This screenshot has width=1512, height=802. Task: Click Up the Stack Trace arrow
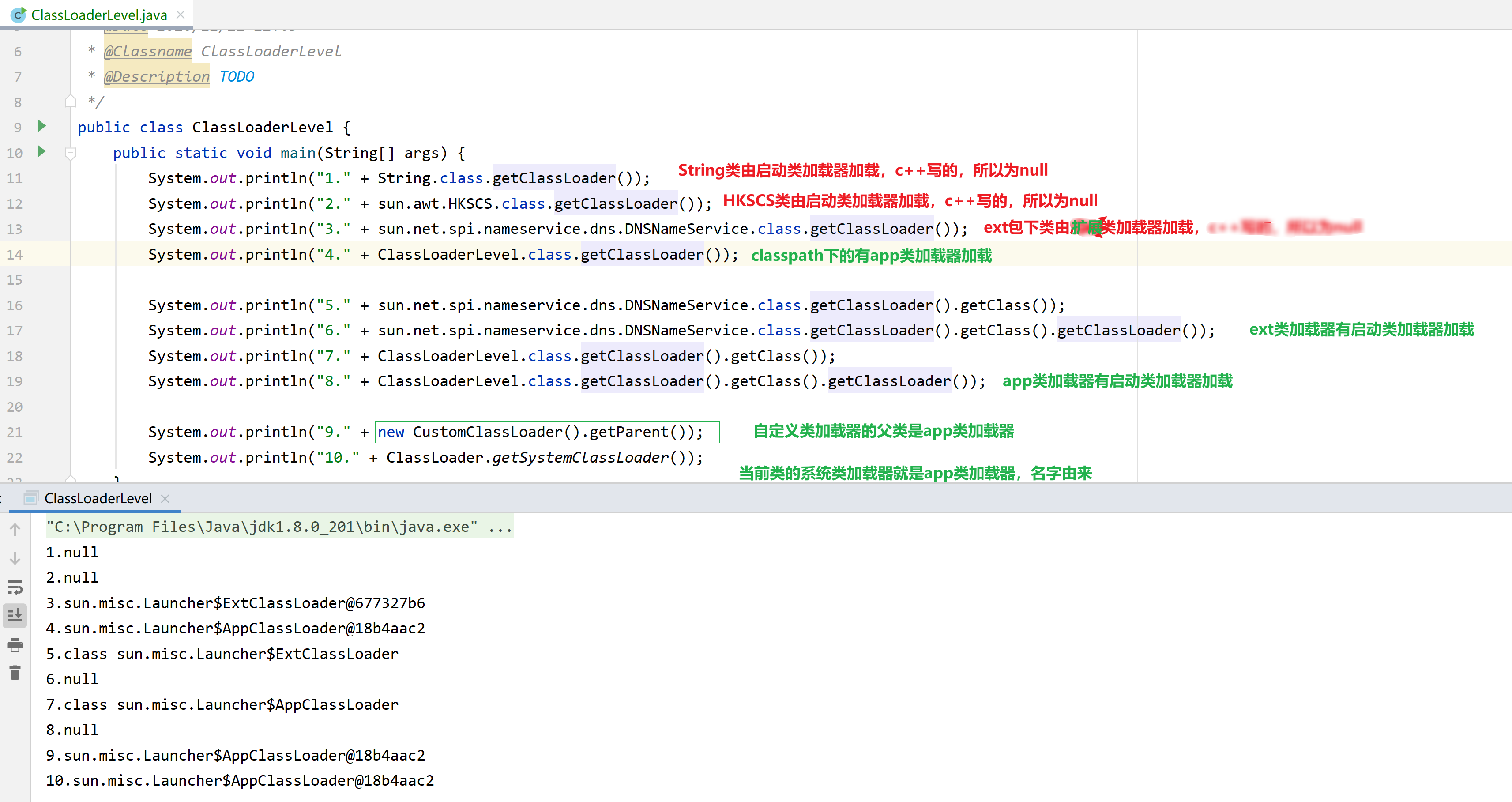point(15,530)
